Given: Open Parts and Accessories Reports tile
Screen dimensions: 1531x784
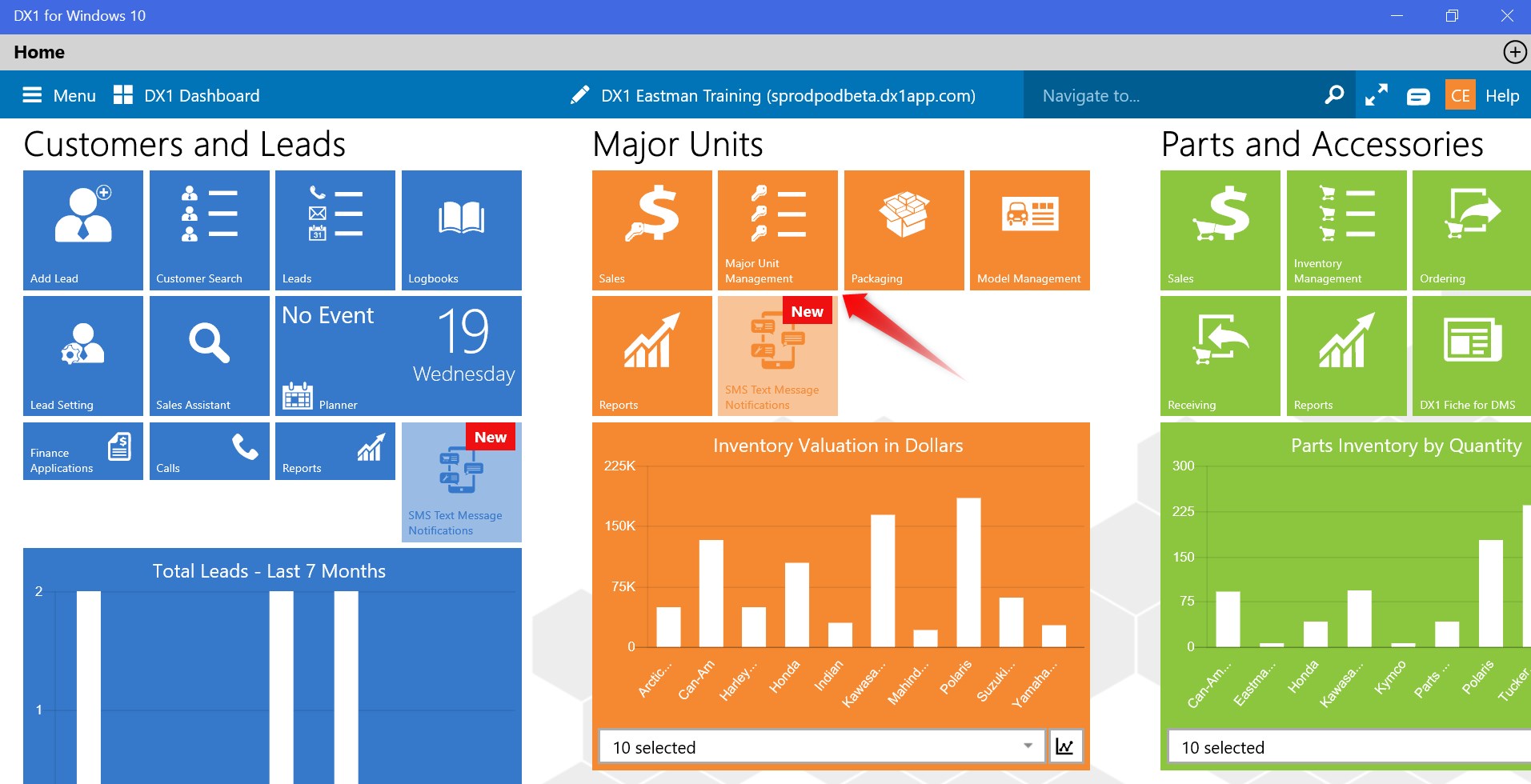Looking at the screenshot, I should 1347,356.
